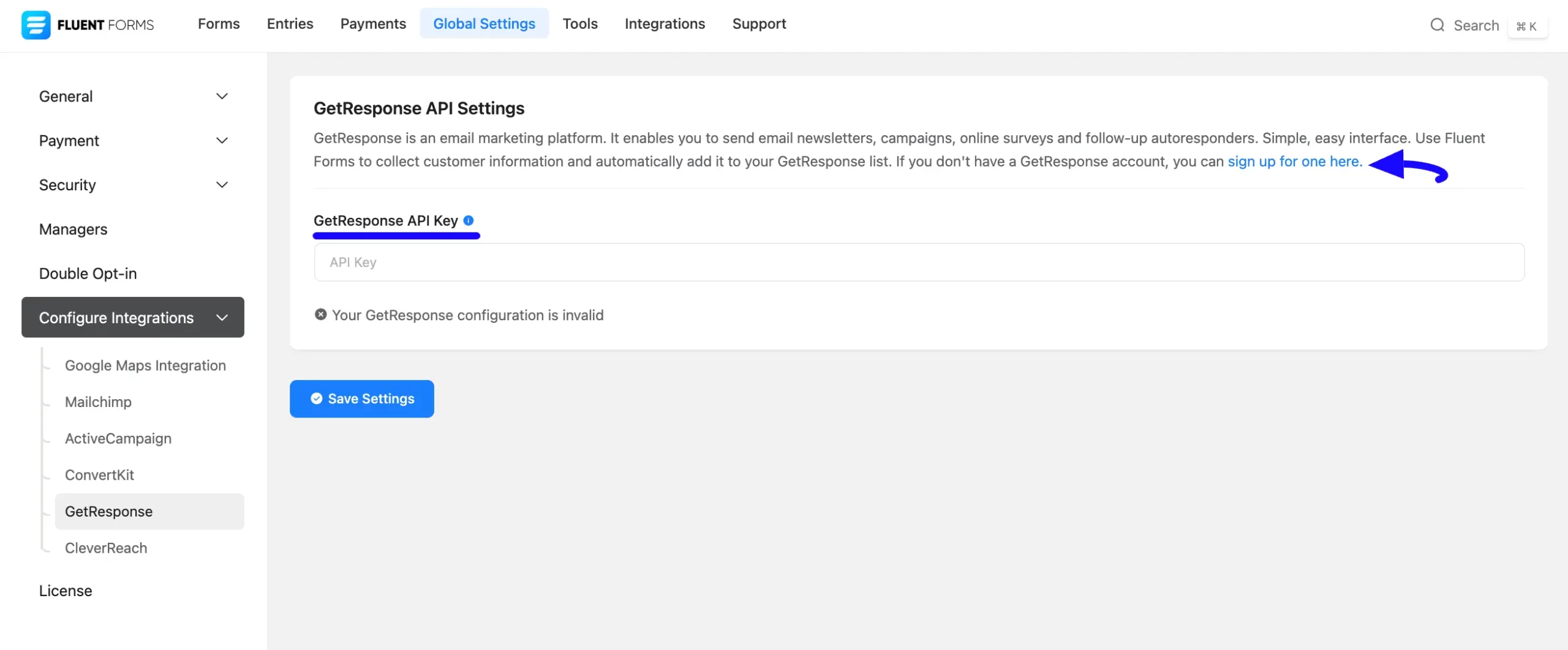The height and width of the screenshot is (650, 1568).
Task: Open the Search with magnifier icon
Action: tap(1438, 25)
